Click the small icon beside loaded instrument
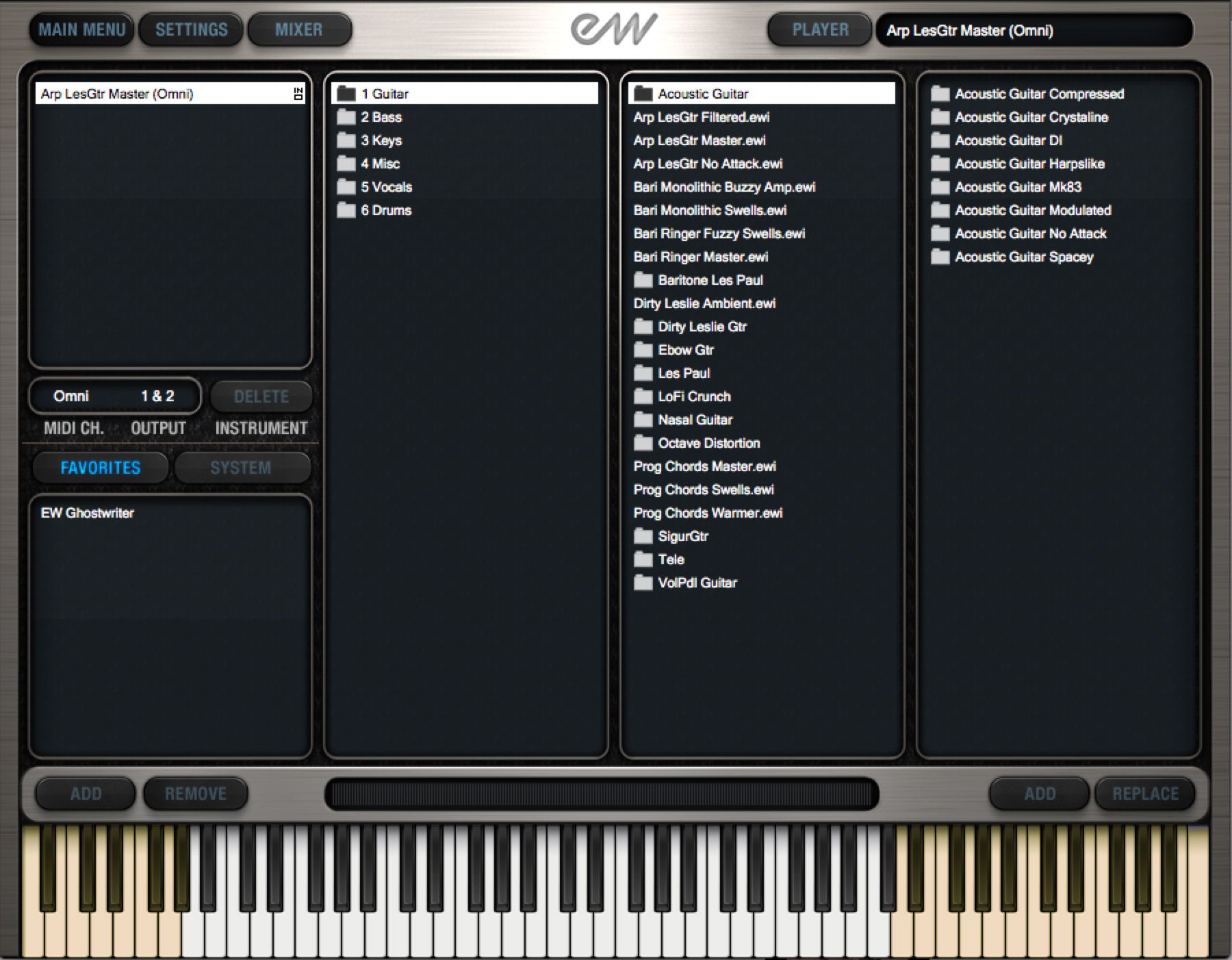The image size is (1232, 960). click(x=298, y=94)
